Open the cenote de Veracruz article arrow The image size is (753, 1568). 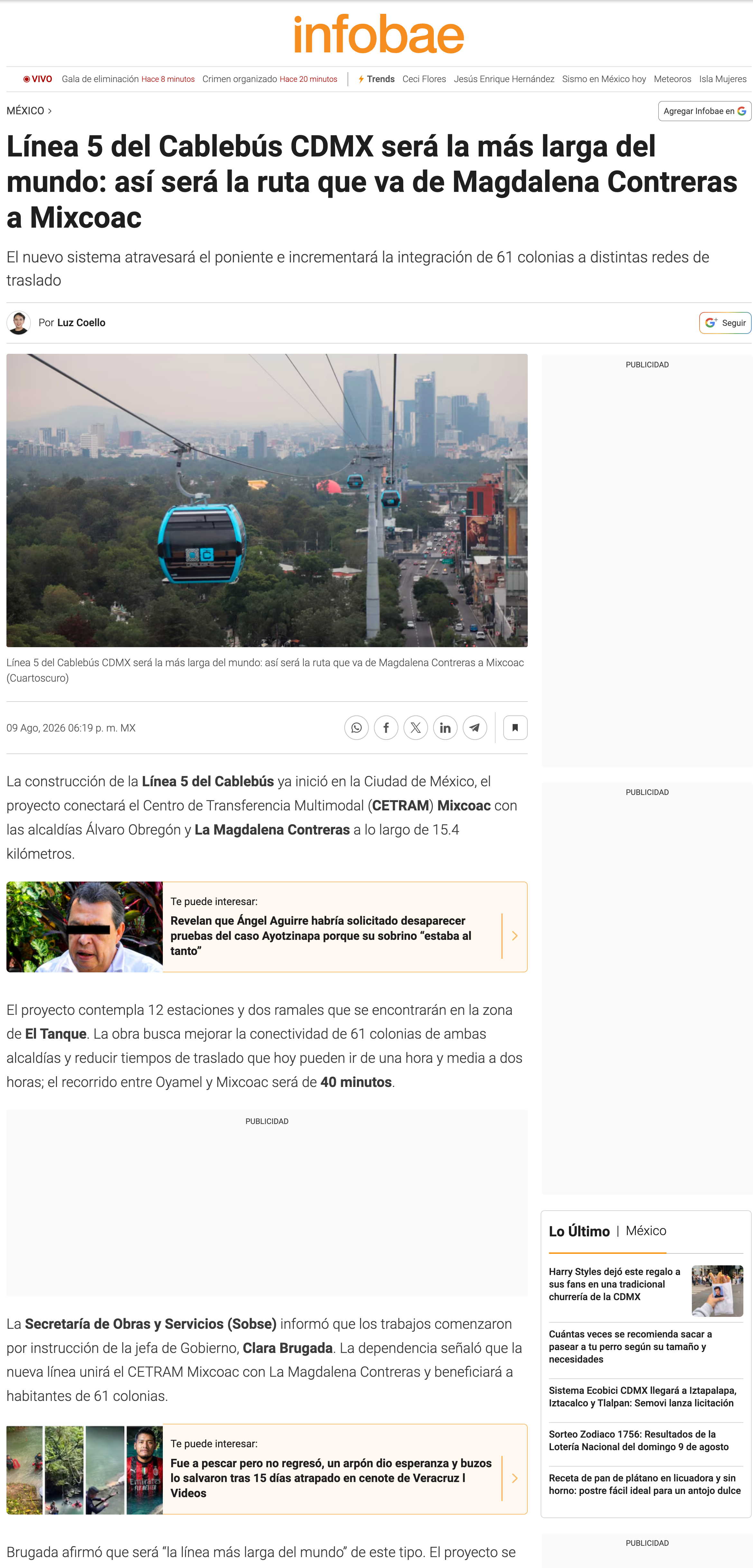515,1478
